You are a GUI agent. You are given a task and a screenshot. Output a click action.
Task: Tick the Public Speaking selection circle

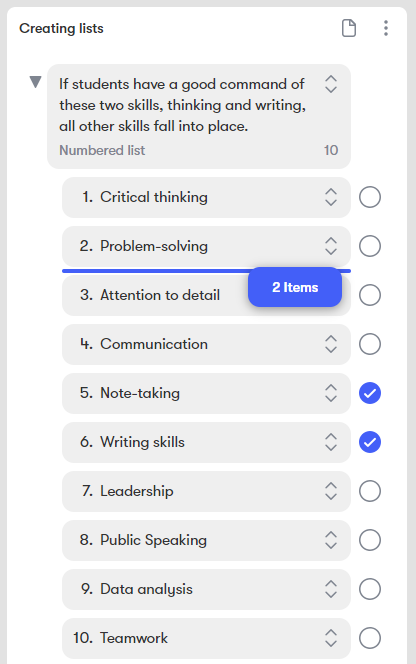coord(370,540)
